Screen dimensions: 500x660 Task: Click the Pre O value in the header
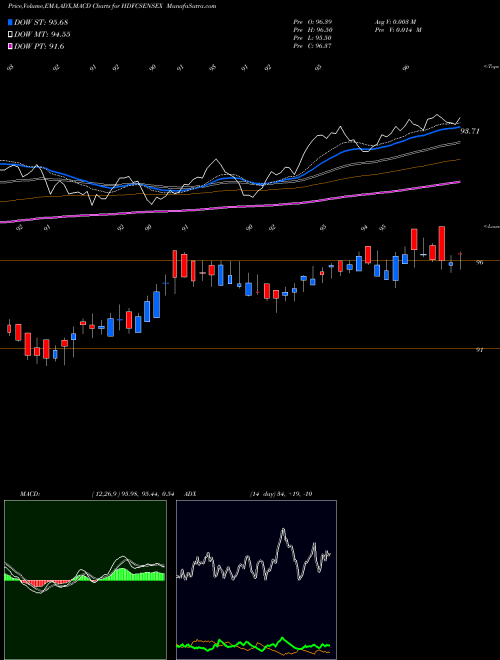313,21
